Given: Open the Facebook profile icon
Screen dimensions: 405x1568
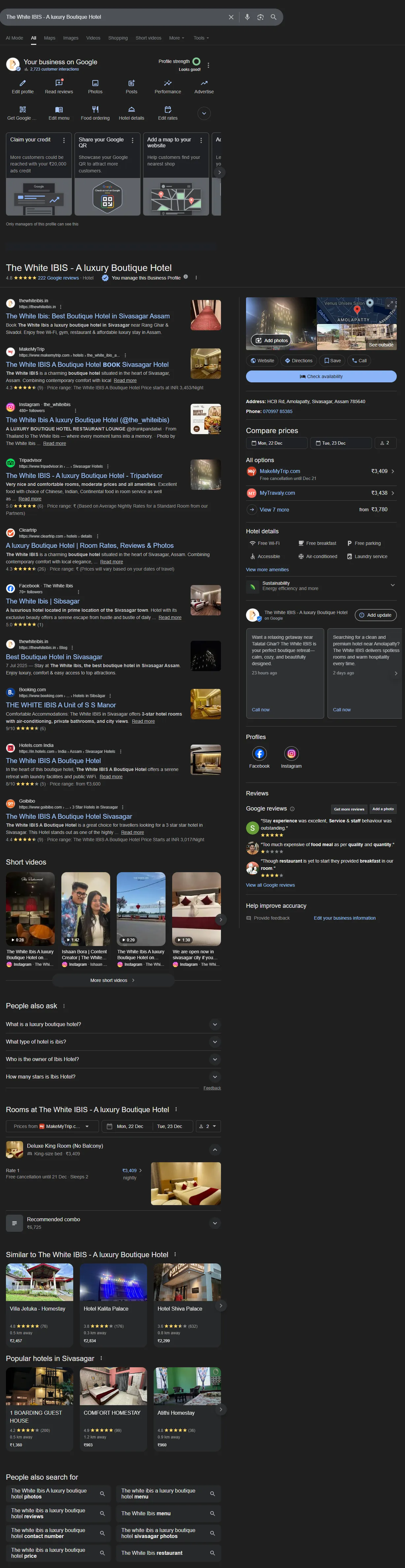Looking at the screenshot, I should 260,754.
